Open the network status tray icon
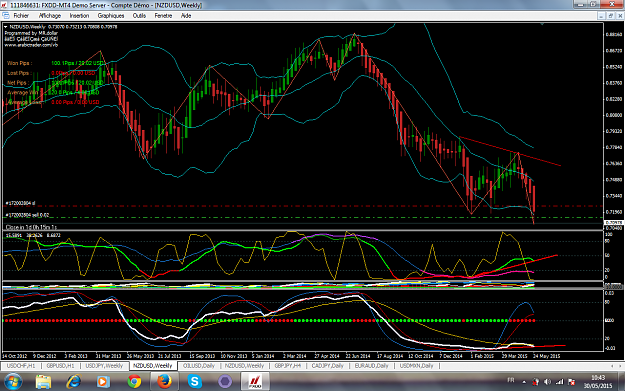The image size is (625, 391). pyautogui.click(x=560, y=382)
